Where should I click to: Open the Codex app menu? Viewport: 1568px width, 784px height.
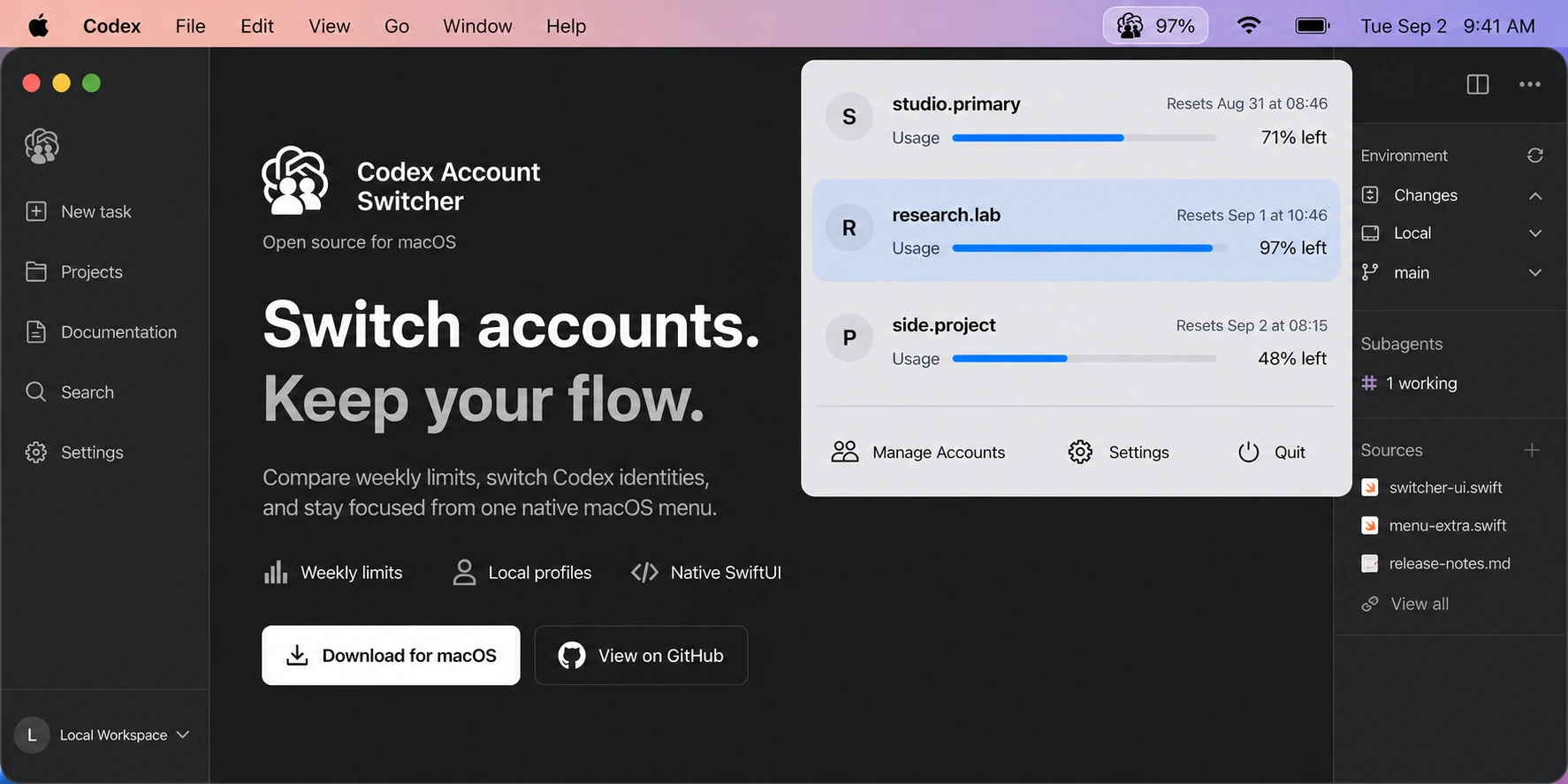[x=111, y=26]
